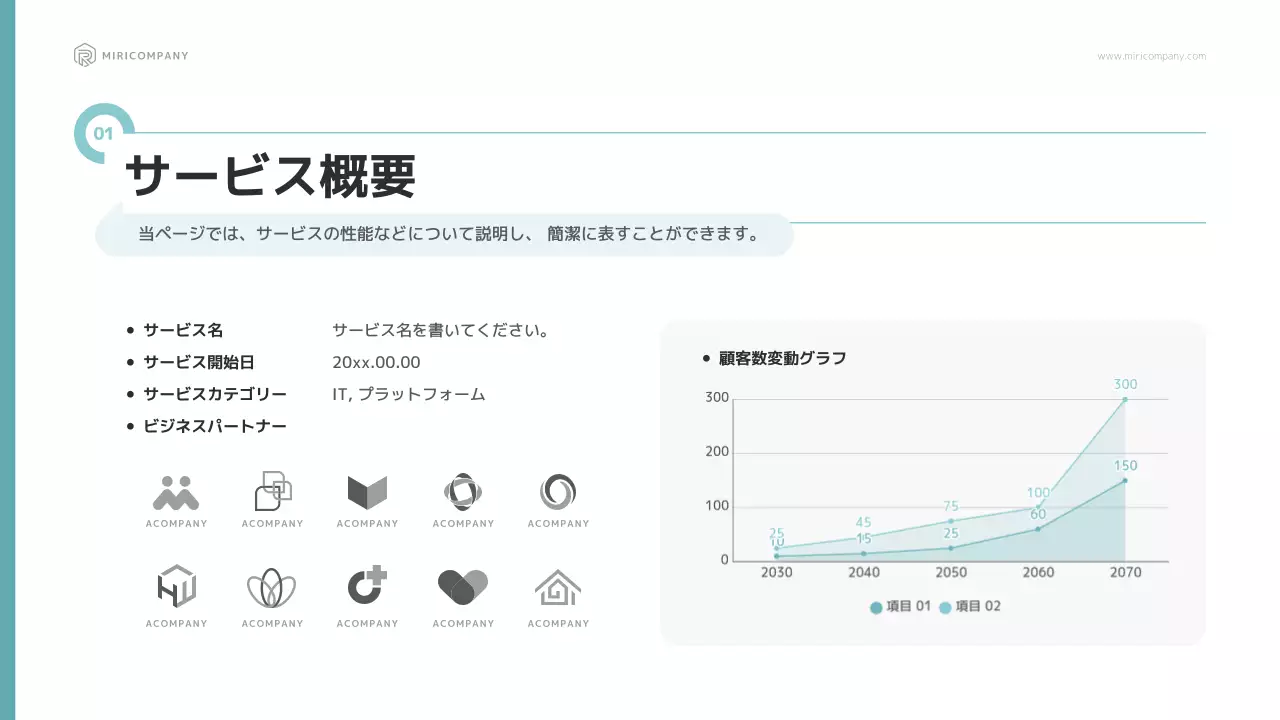Open the www.miricompany.com link
The width and height of the screenshot is (1280, 720).
click(1151, 56)
